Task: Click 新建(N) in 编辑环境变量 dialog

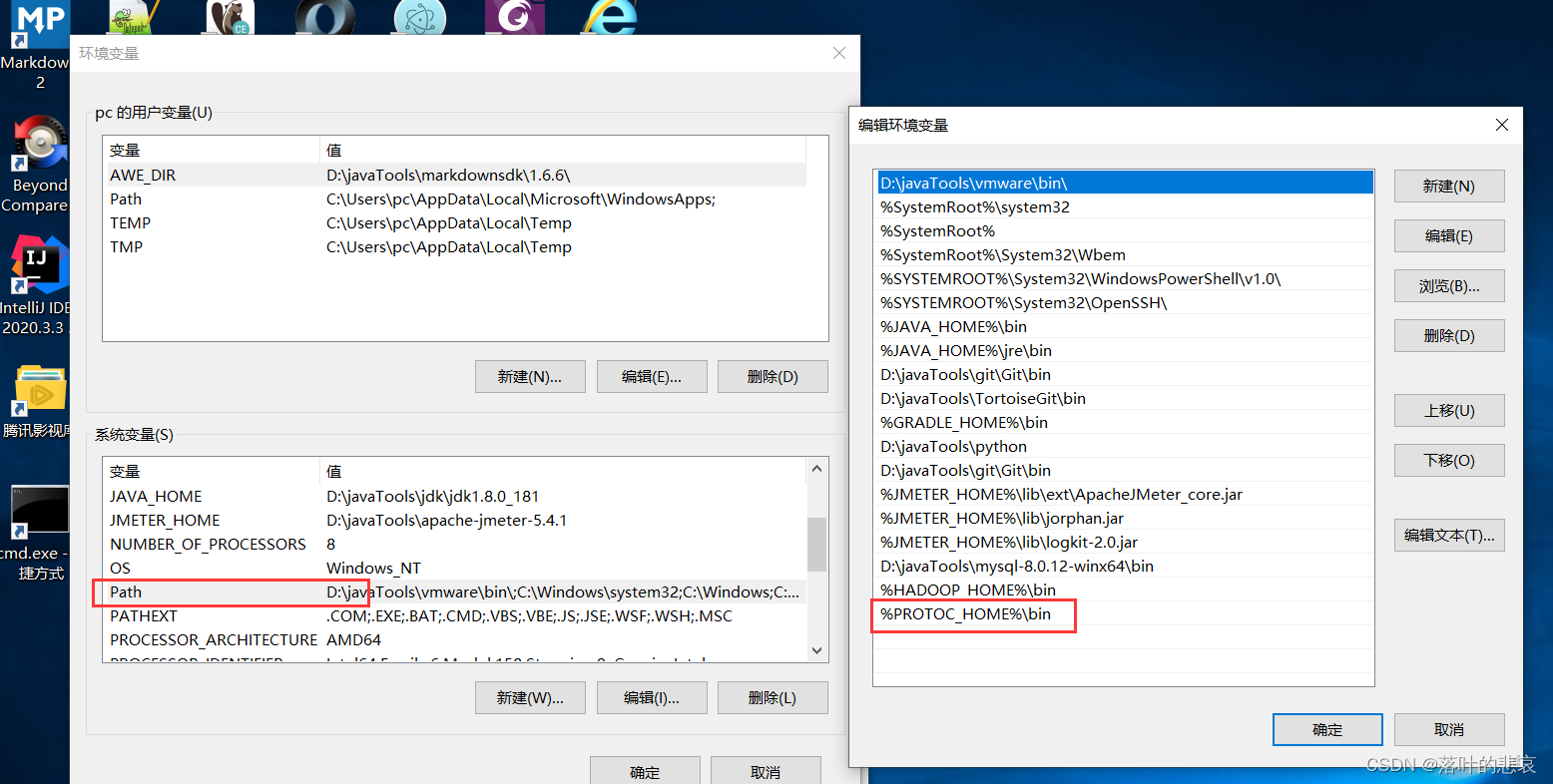Action: (1449, 186)
